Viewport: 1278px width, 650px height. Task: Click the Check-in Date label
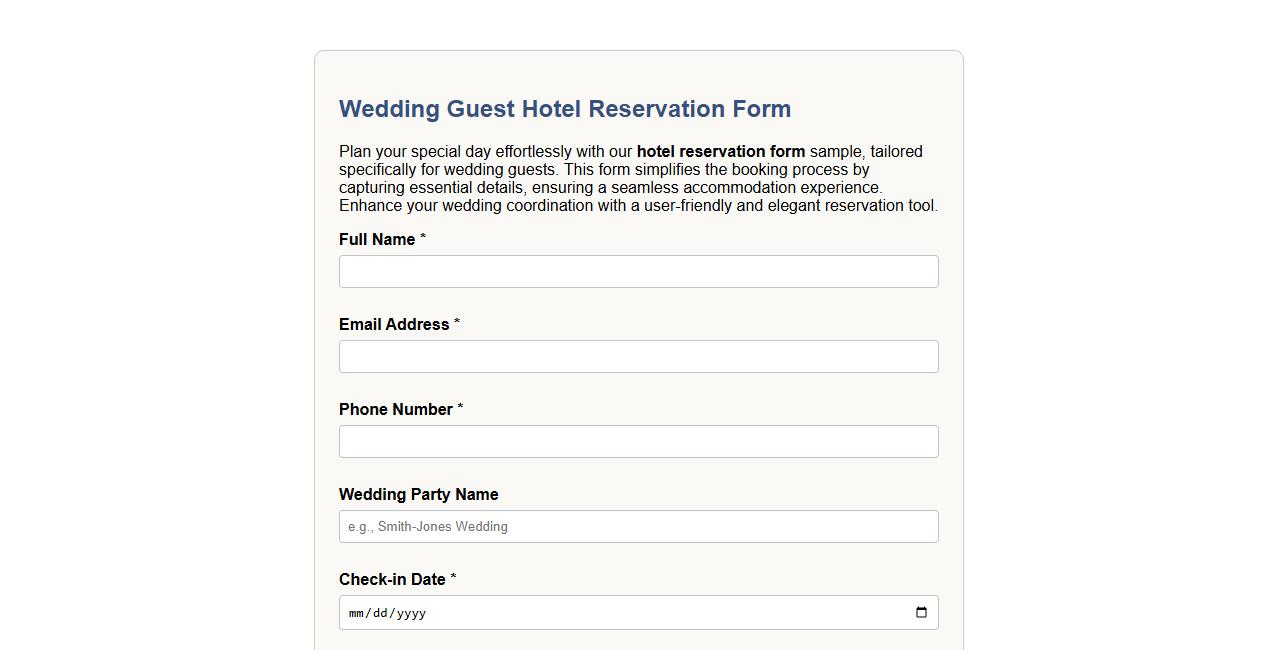392,579
